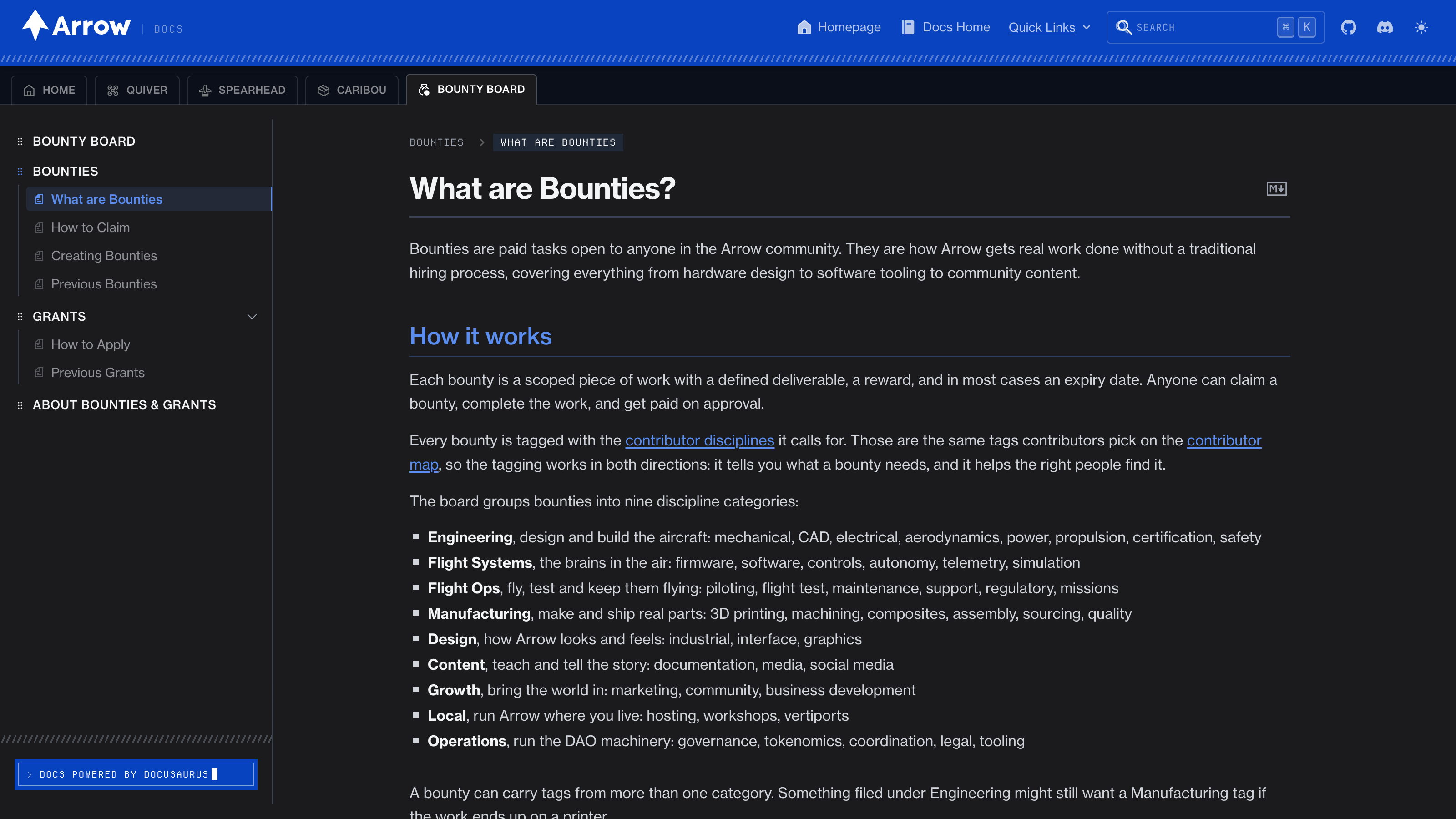This screenshot has height=819, width=1456.
Task: Click the Quiver tab drone icon
Action: pyautogui.click(x=113, y=91)
